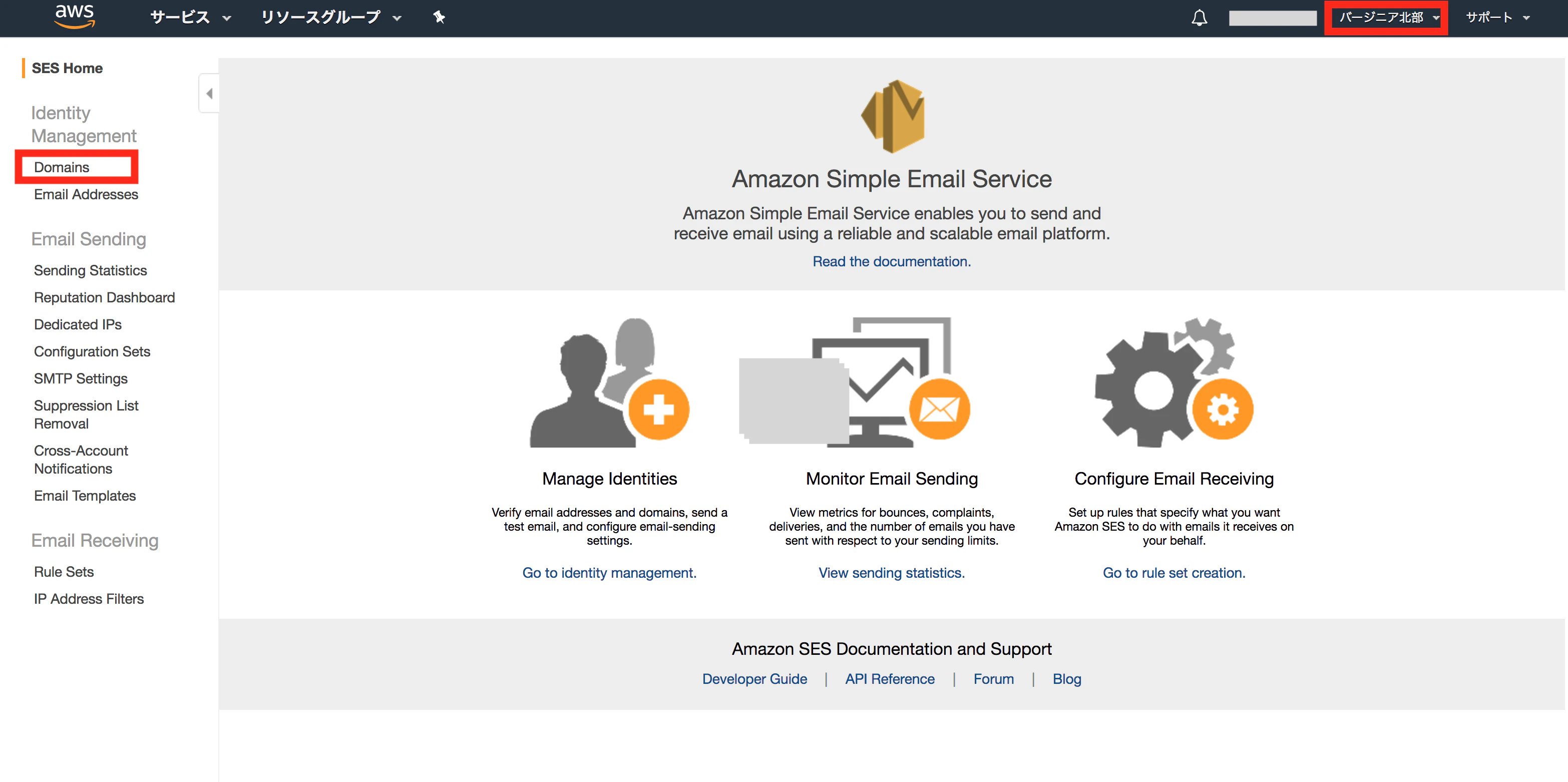
Task: Open Suppression List Removal
Action: tap(86, 415)
